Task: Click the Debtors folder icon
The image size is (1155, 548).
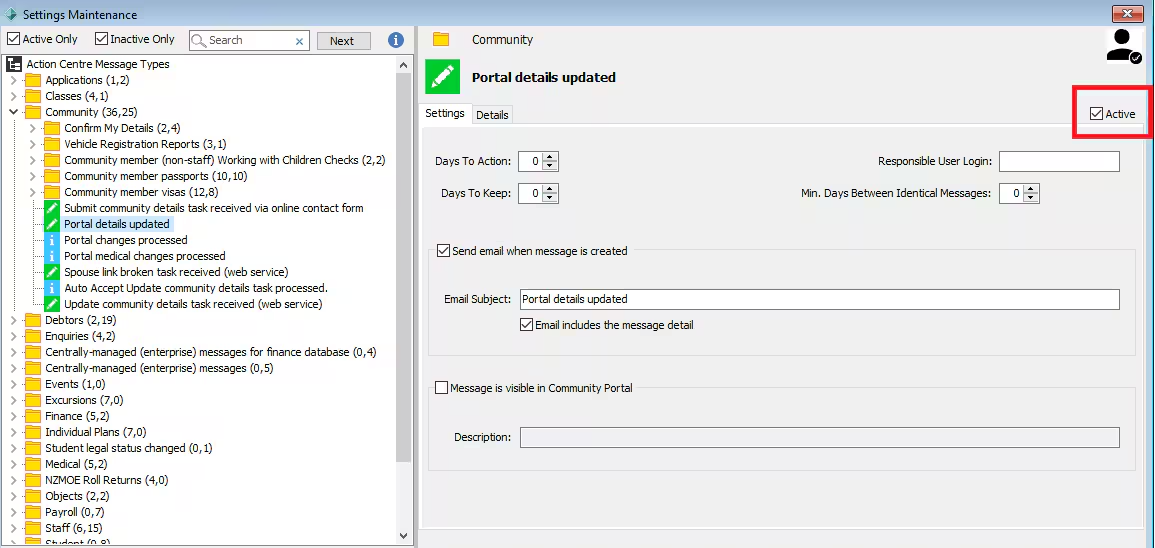Action: point(33,320)
